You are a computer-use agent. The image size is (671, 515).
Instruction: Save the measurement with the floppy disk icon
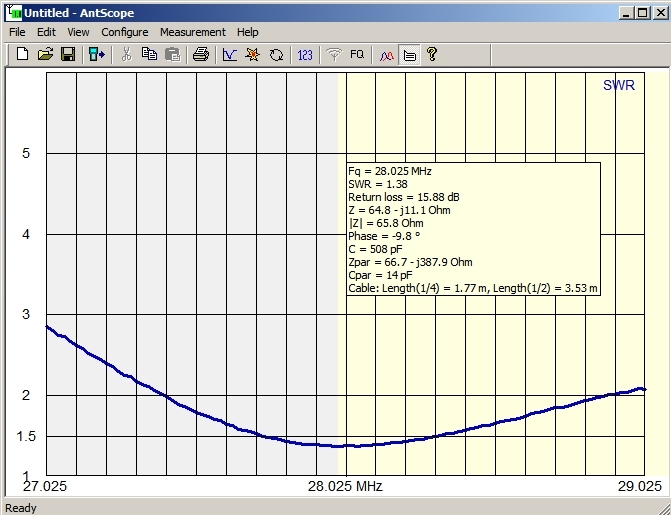68,55
